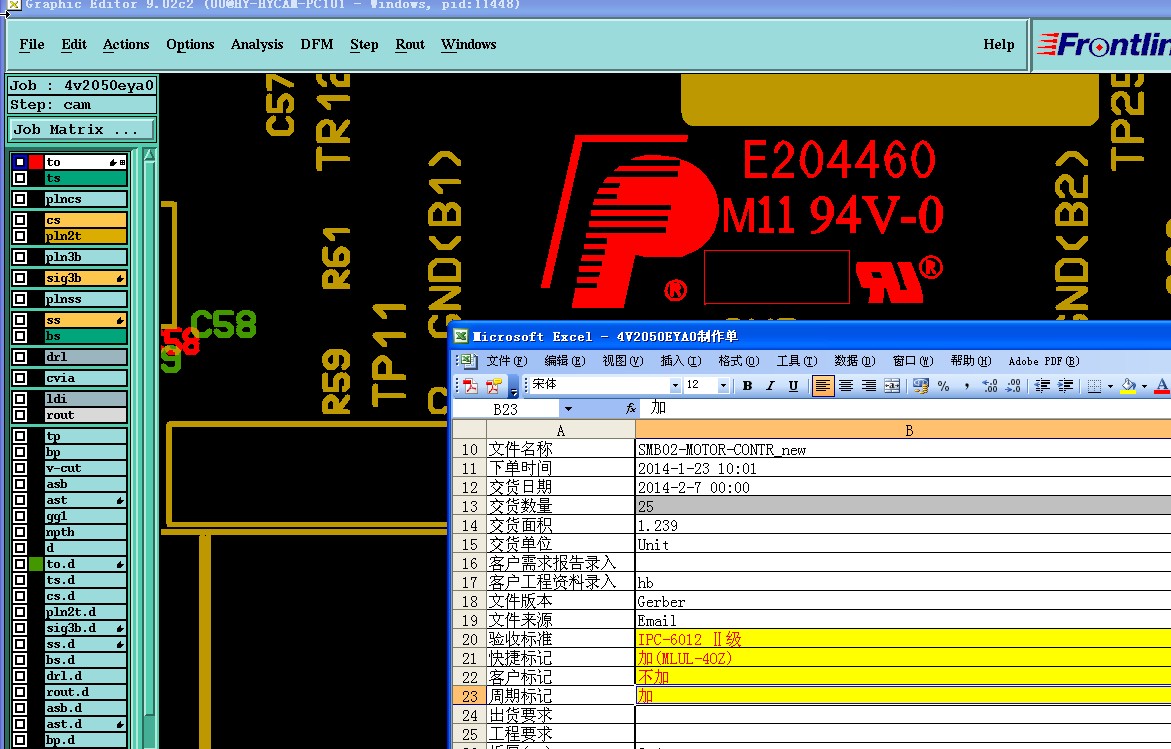Increase decimal places in Excel

tap(990, 385)
